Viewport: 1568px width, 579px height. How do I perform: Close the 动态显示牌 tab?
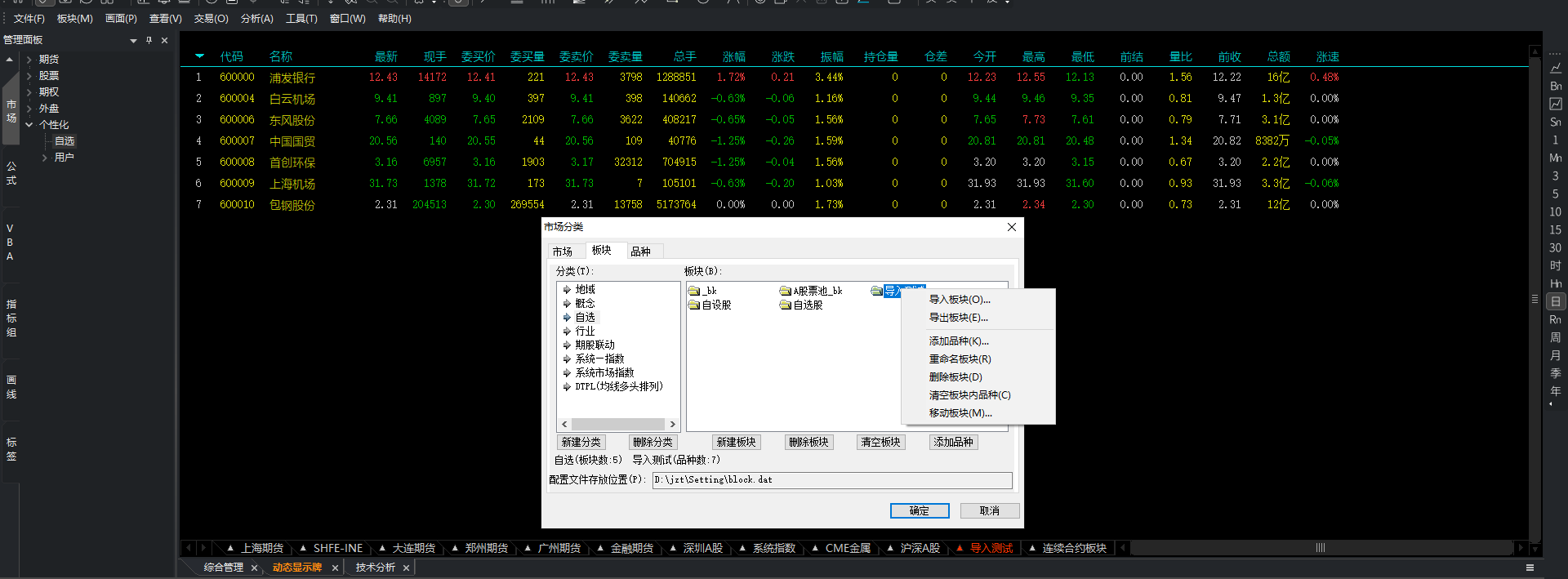335,568
